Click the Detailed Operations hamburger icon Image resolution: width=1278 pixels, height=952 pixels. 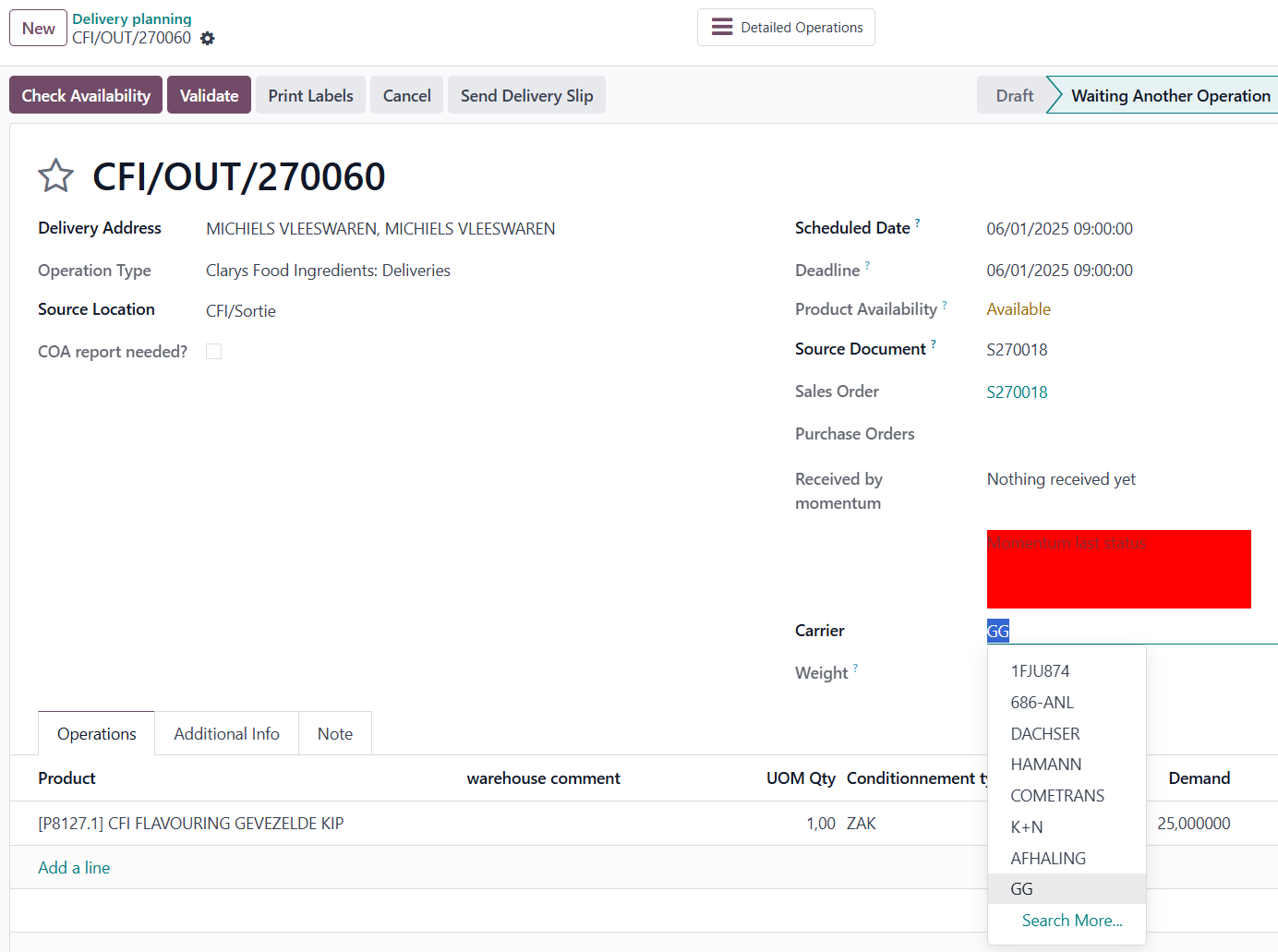[722, 28]
